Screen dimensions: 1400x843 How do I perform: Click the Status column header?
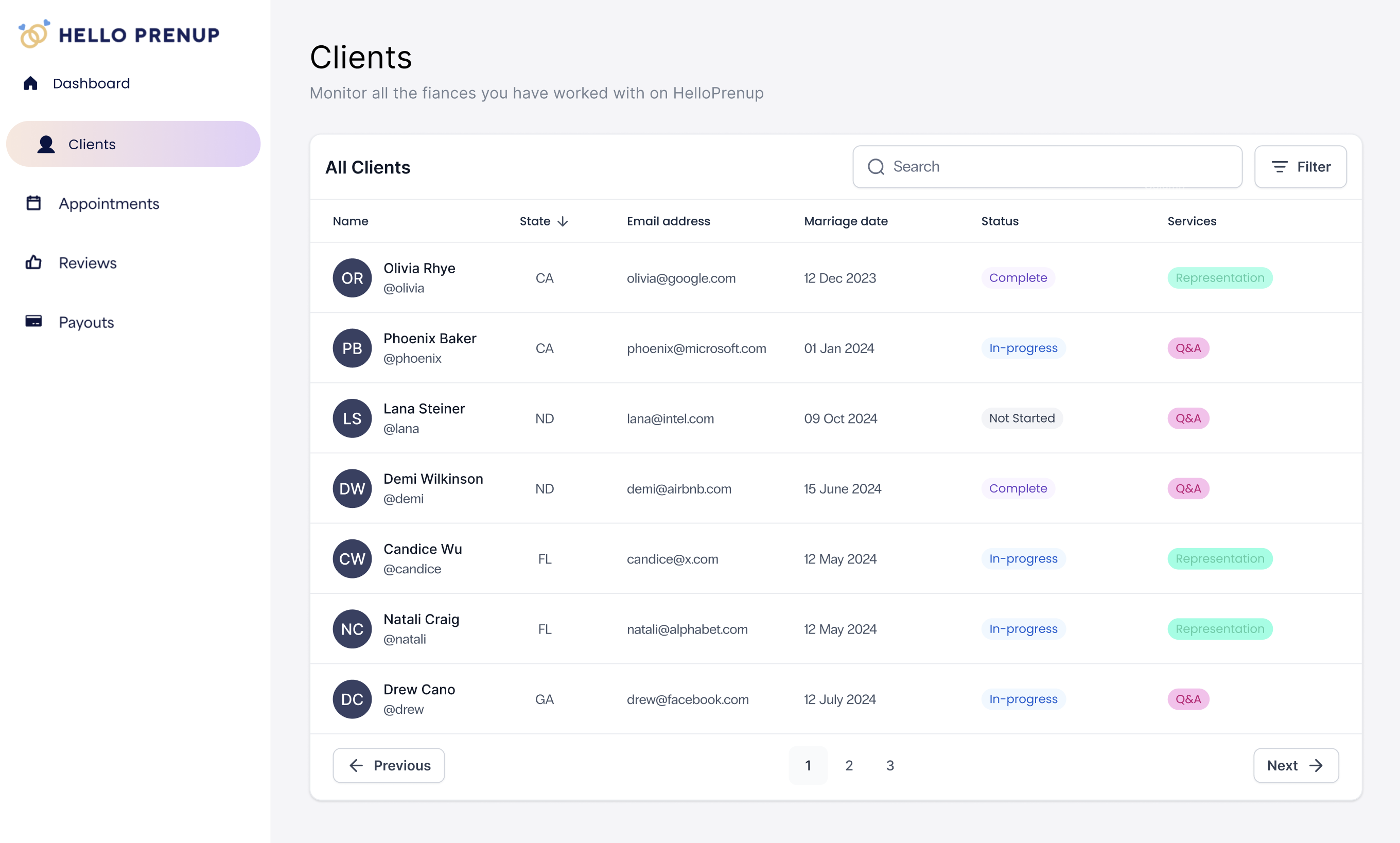[x=1000, y=221]
